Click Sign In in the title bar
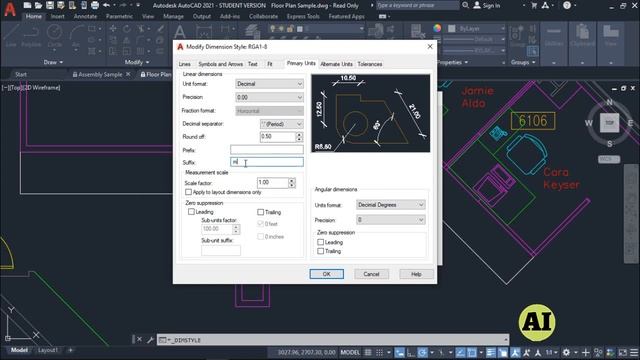 tap(487, 5)
